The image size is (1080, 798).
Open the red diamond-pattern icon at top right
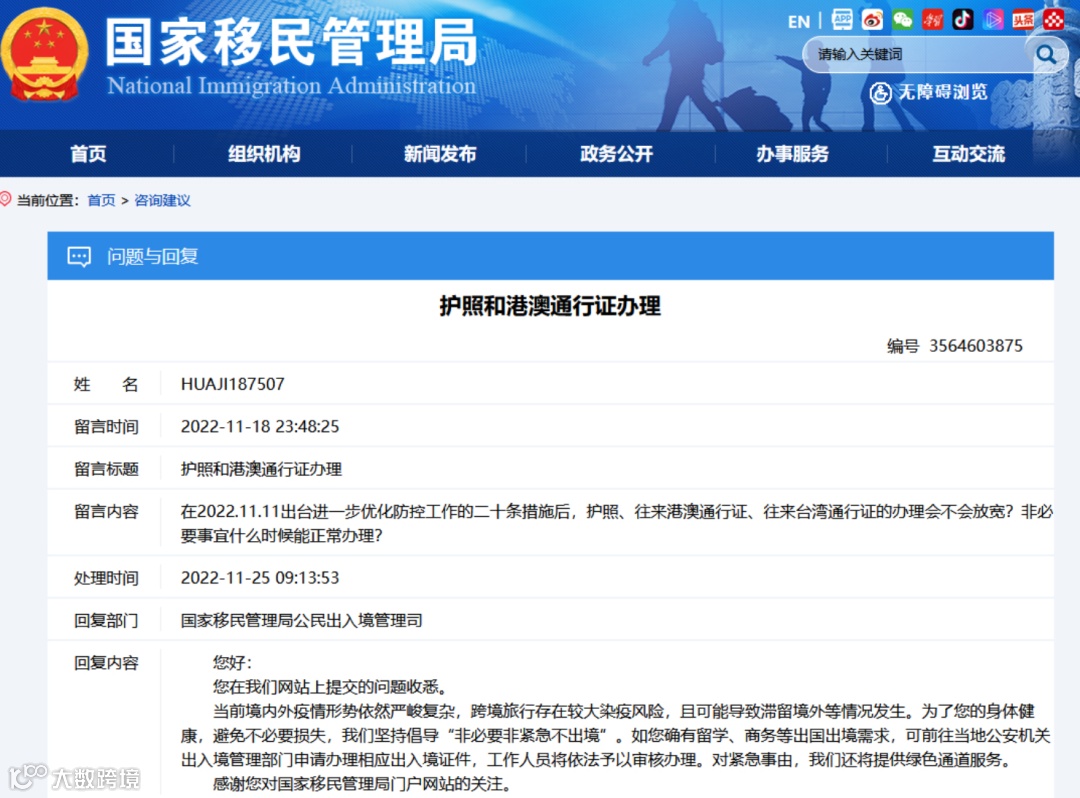tap(1054, 19)
